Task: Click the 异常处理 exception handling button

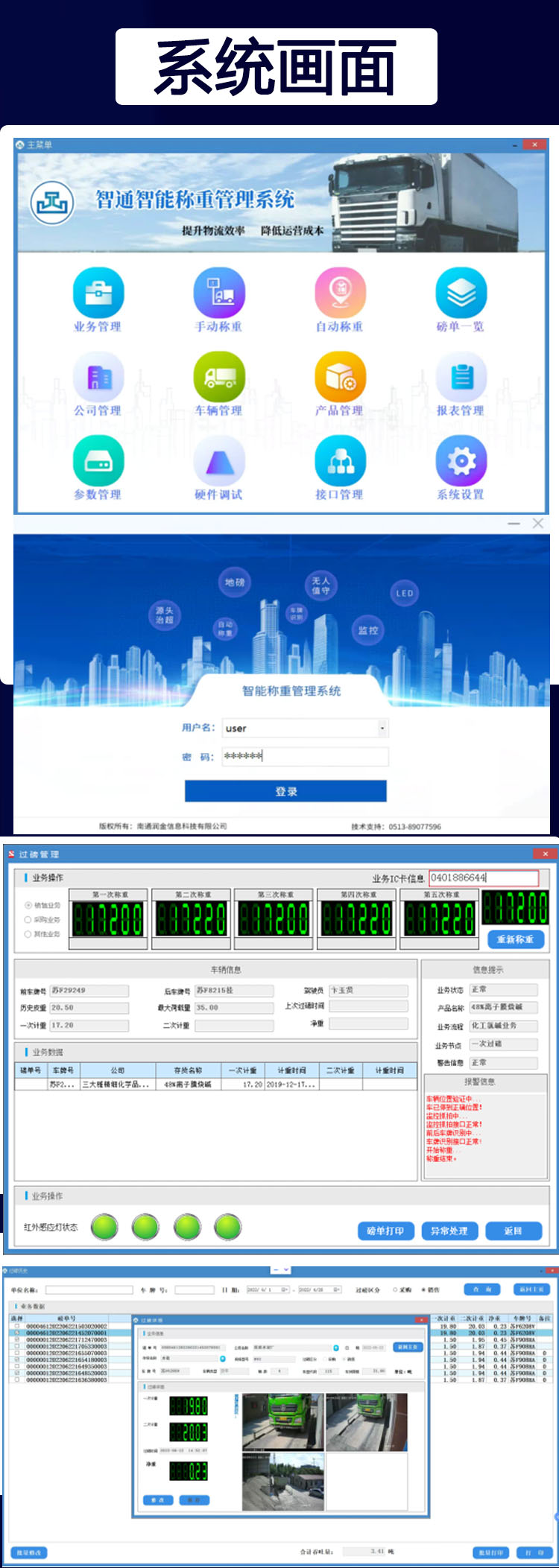Action: coord(449,1231)
